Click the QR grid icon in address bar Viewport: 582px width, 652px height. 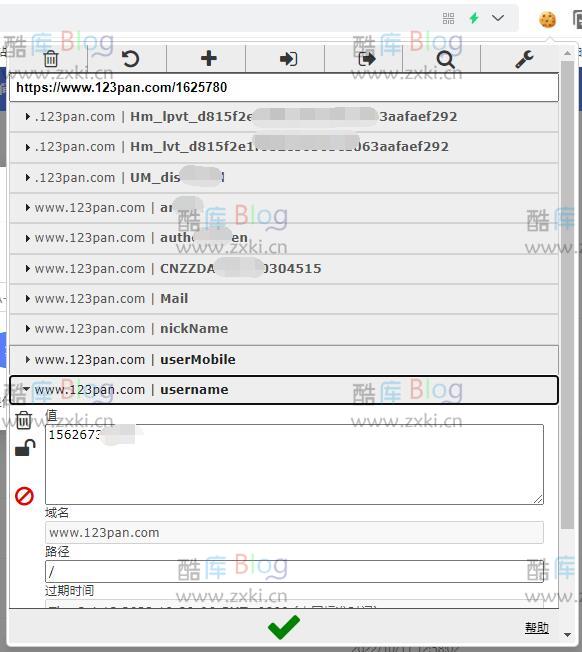coord(448,18)
